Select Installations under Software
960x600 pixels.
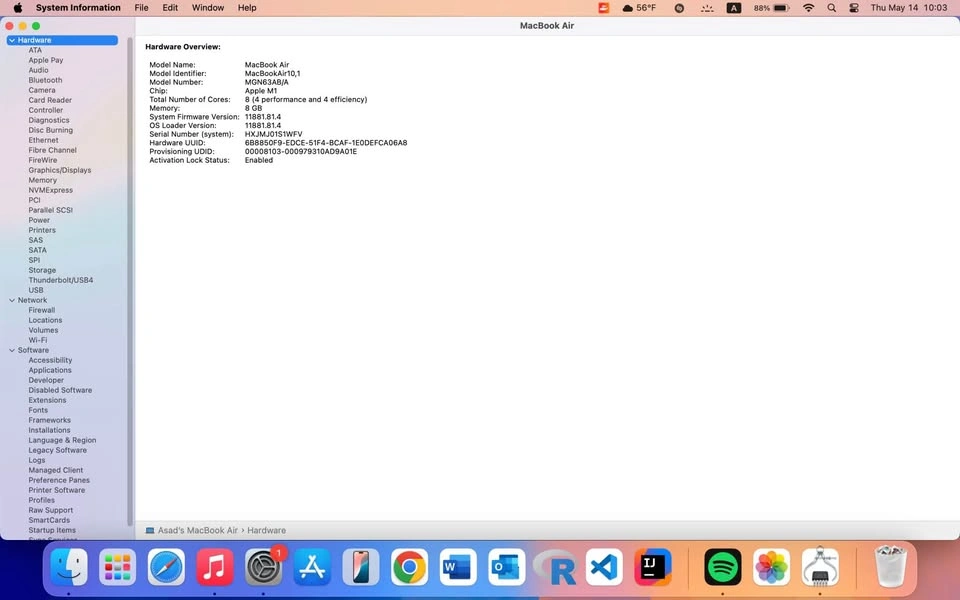[x=49, y=430]
